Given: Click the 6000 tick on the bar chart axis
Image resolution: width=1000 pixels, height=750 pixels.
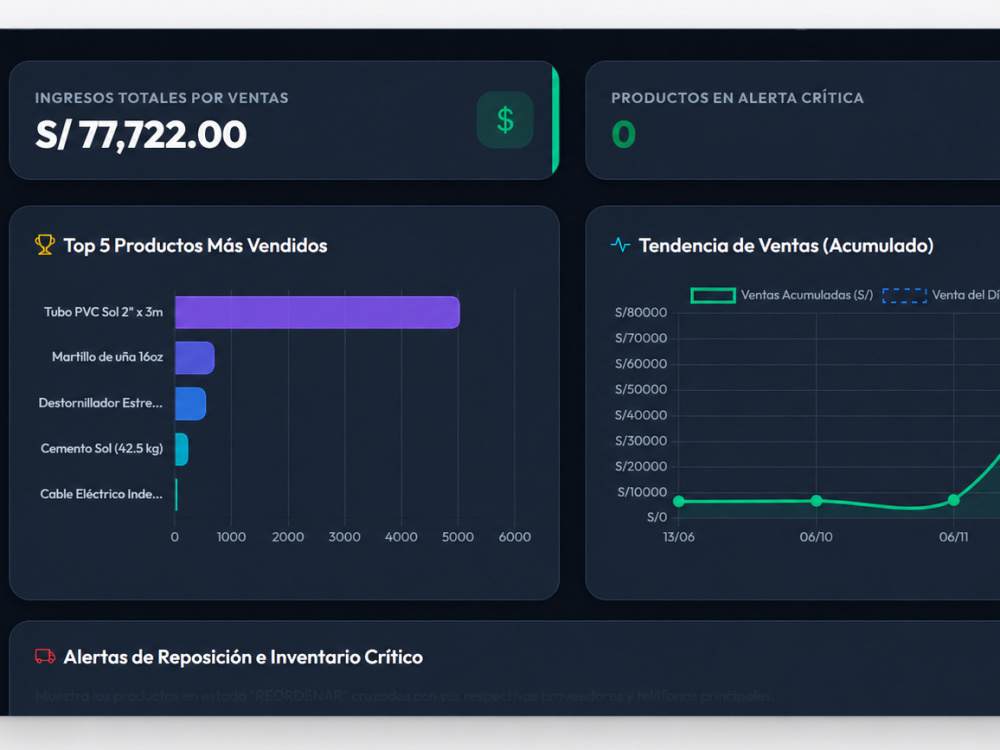Looking at the screenshot, I should 515,537.
